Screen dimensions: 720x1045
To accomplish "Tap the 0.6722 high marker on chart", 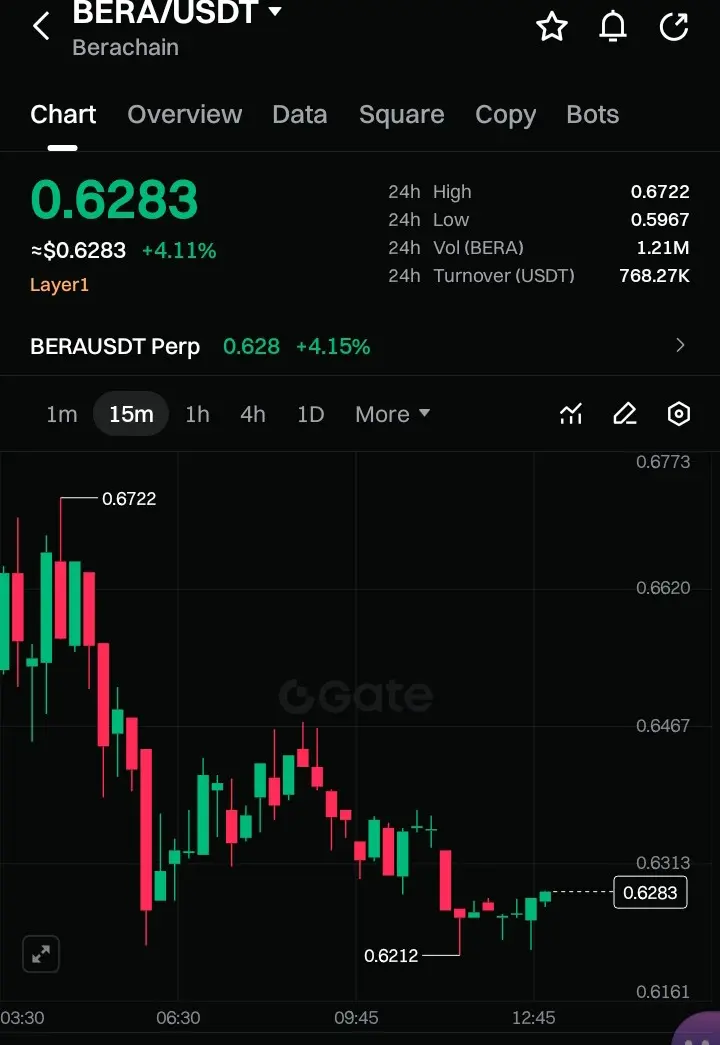I will [129, 499].
